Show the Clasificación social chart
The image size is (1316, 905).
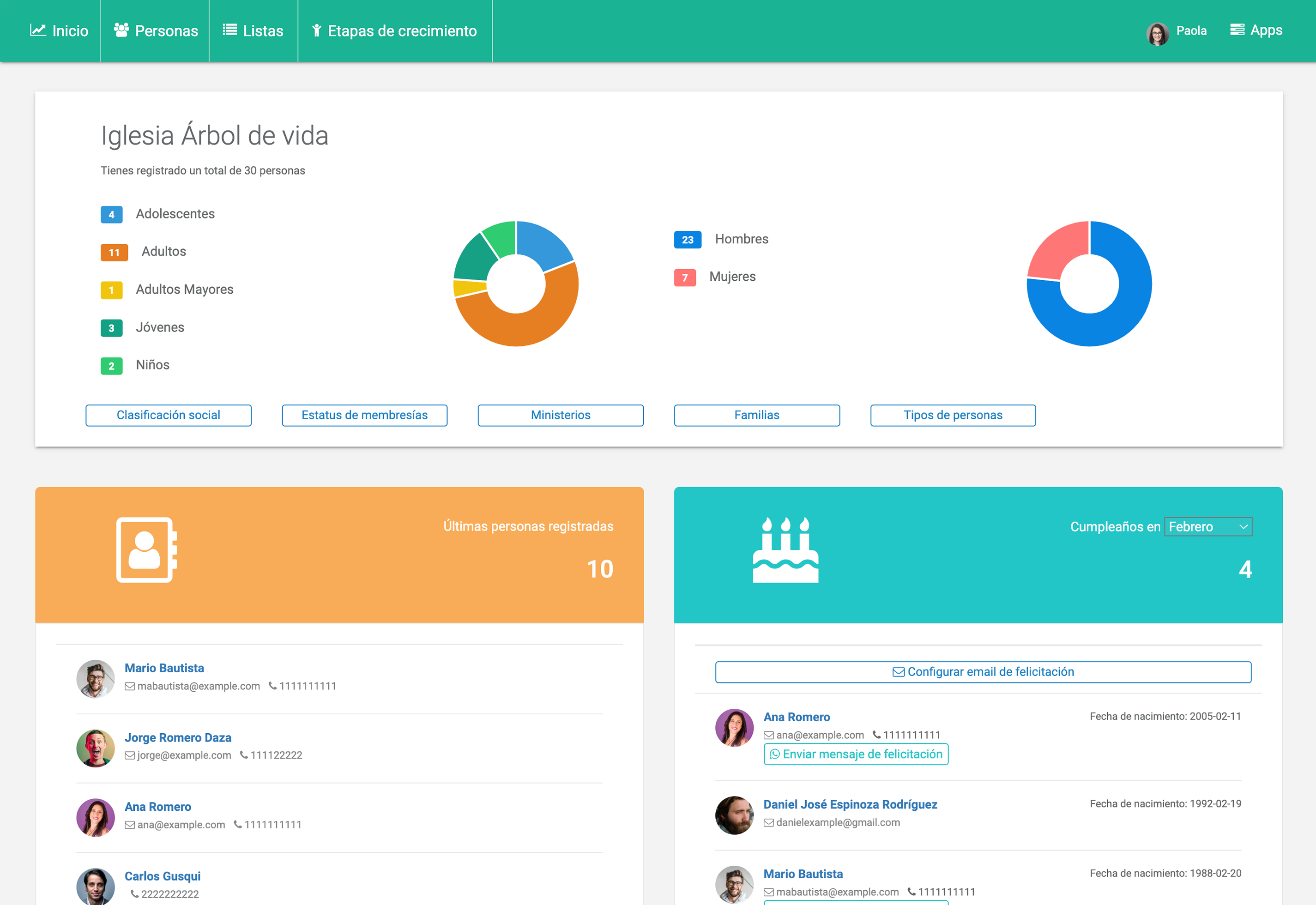[x=169, y=415]
